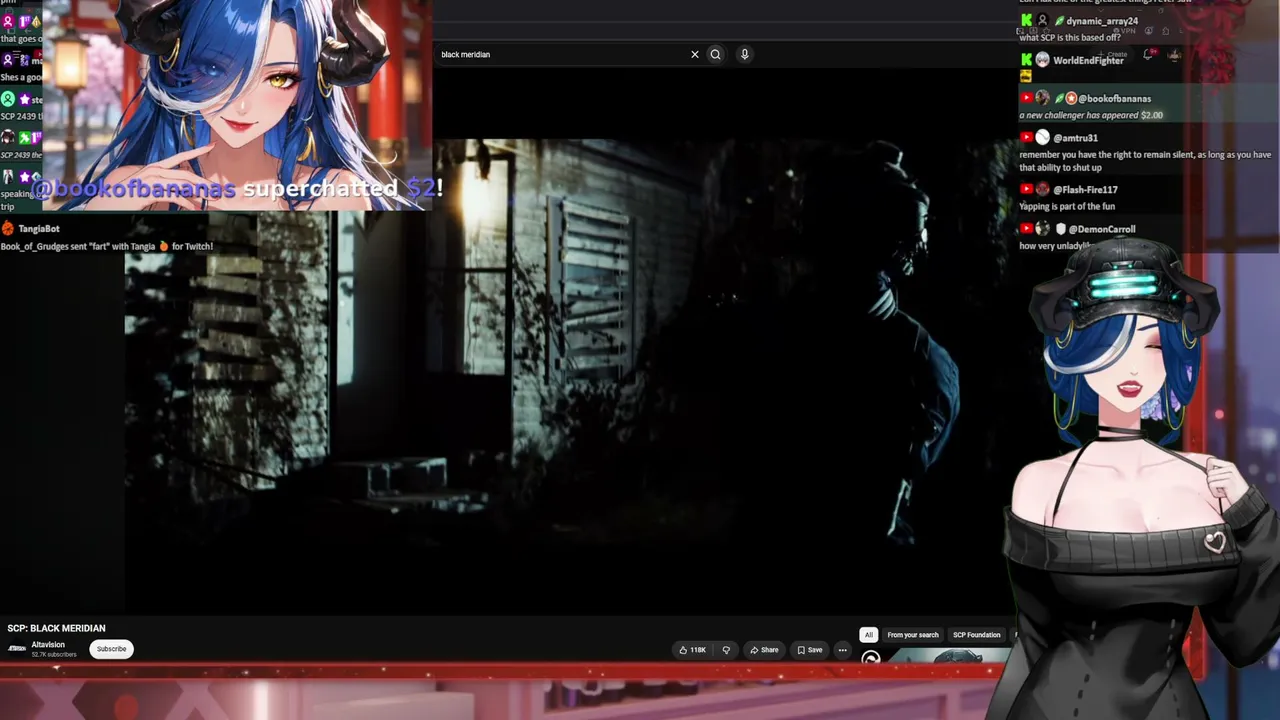Viewport: 1280px width, 720px height.
Task: Click the TangiaBot orange avatar icon
Action: (x=8, y=228)
